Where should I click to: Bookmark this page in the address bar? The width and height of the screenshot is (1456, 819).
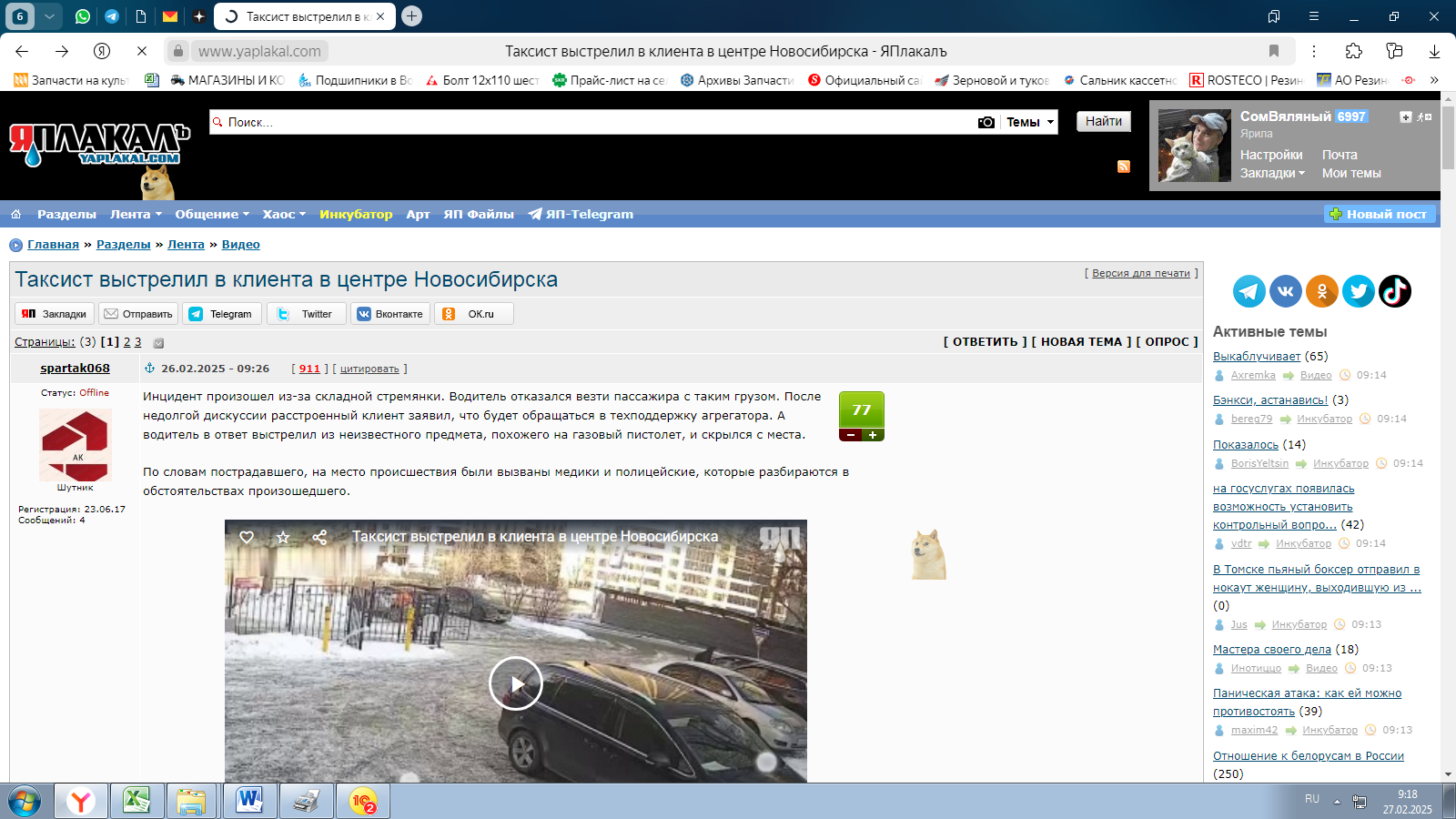(1274, 51)
